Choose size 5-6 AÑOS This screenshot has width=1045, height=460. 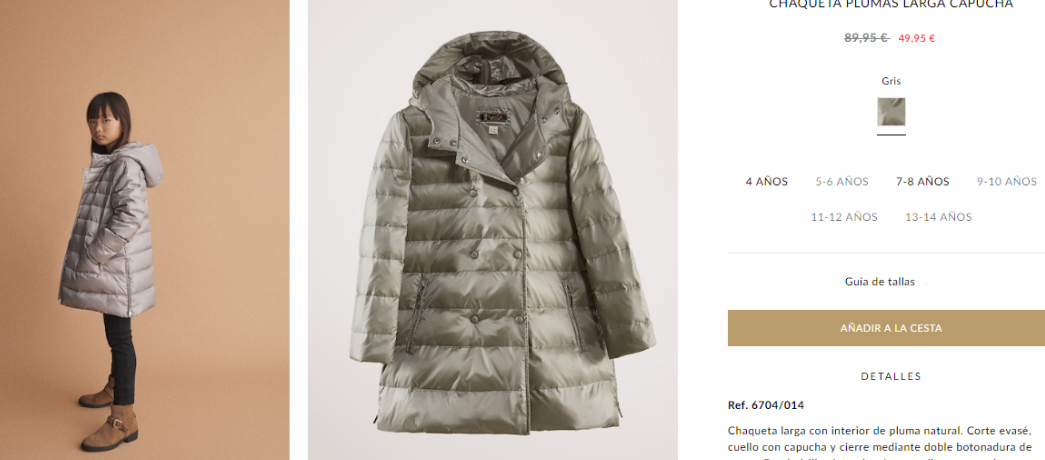842,181
